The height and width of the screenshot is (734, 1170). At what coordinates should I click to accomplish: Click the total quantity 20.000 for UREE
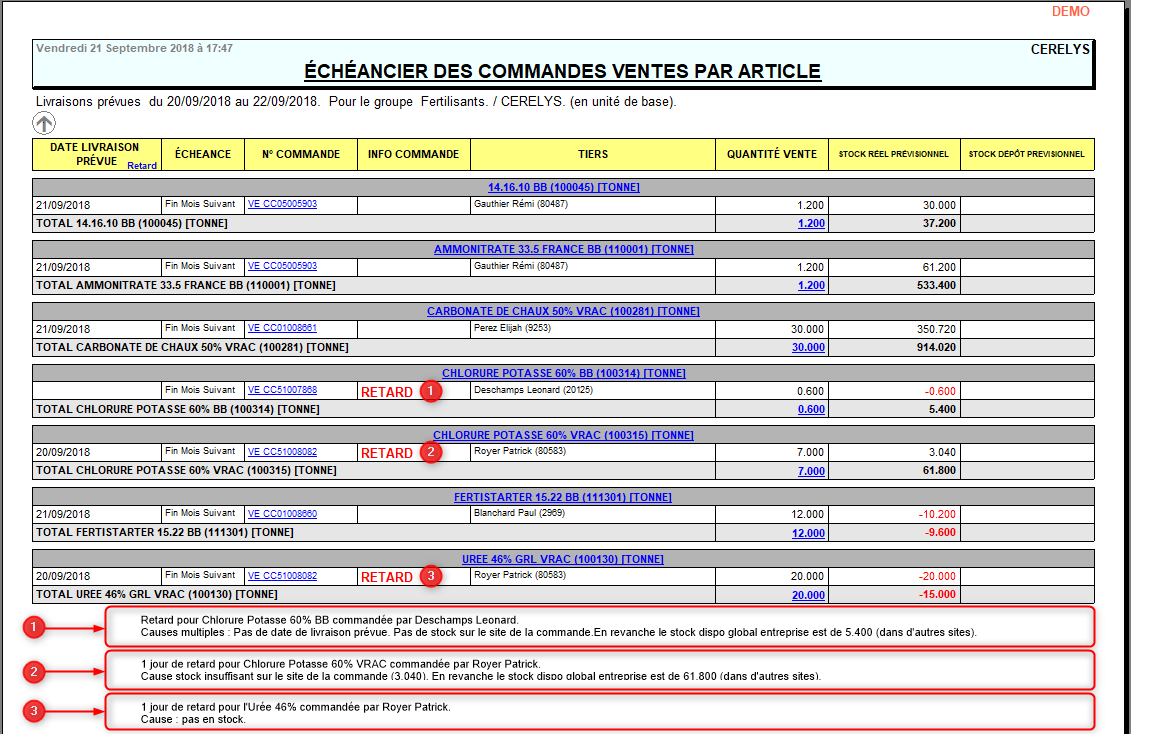click(811, 594)
